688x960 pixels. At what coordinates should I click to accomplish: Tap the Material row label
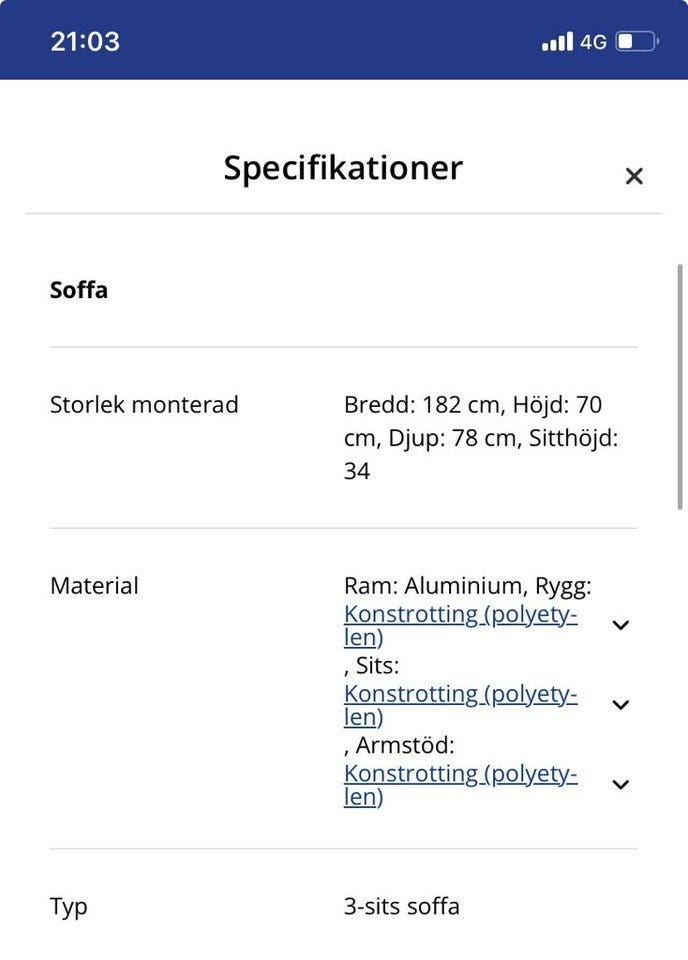(x=94, y=586)
